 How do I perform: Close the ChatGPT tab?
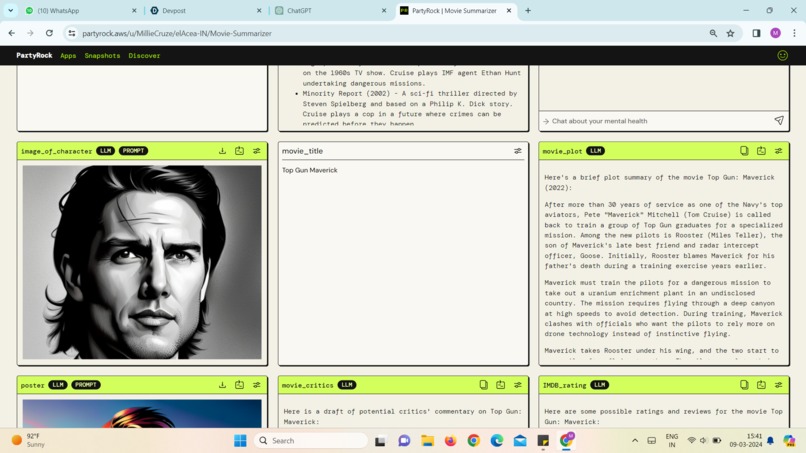(383, 10)
